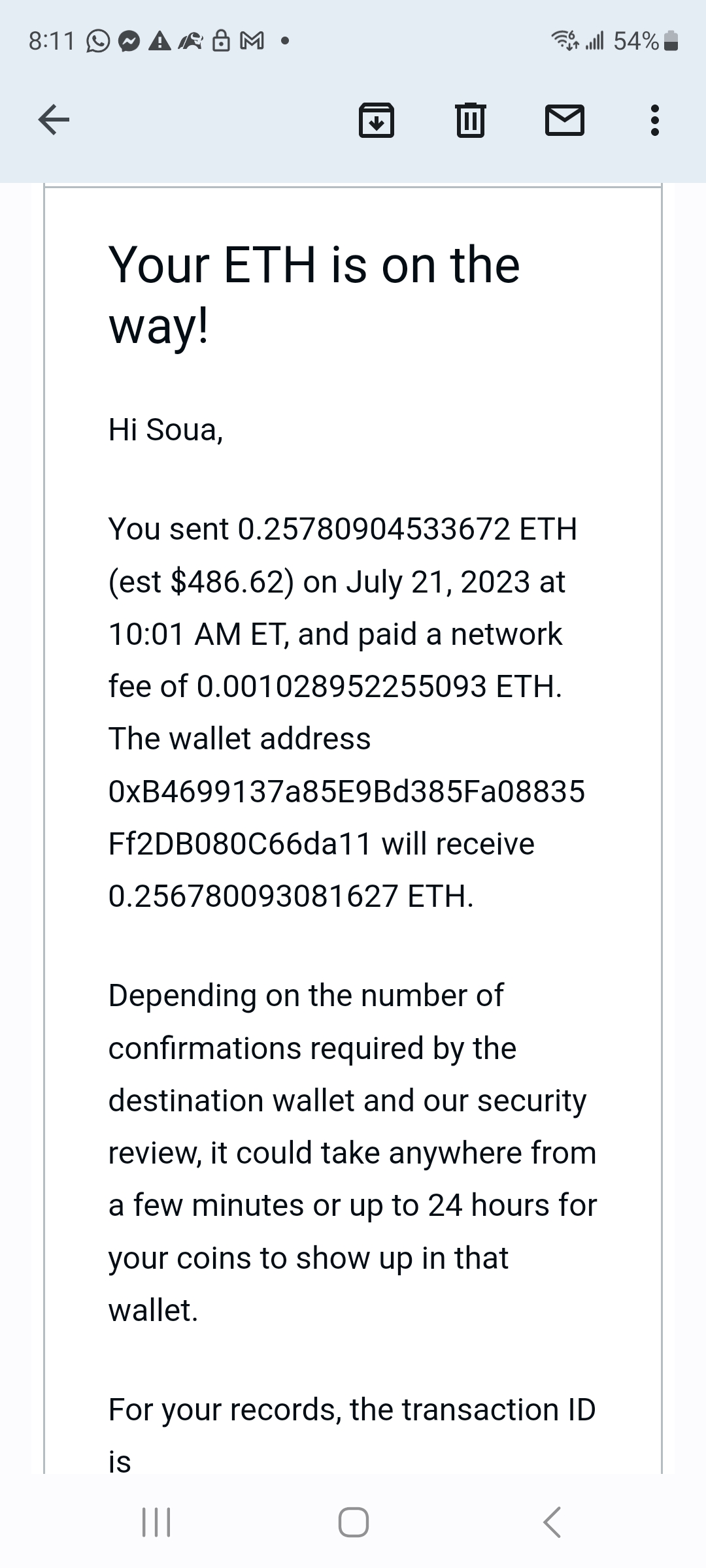Tap the Messenger notification icon
Viewport: 706px width, 1568px height.
click(x=129, y=42)
